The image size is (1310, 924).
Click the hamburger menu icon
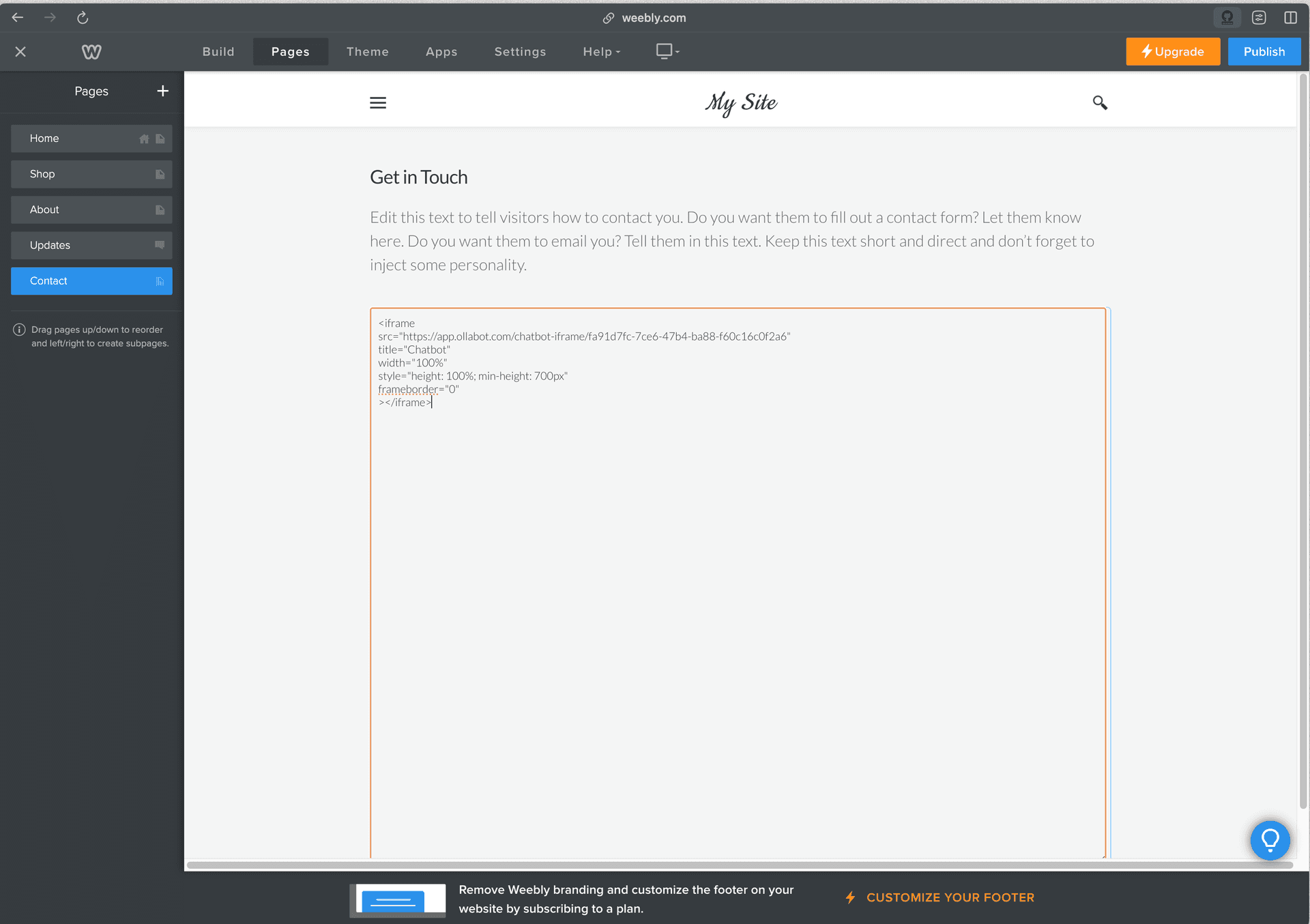(x=378, y=103)
